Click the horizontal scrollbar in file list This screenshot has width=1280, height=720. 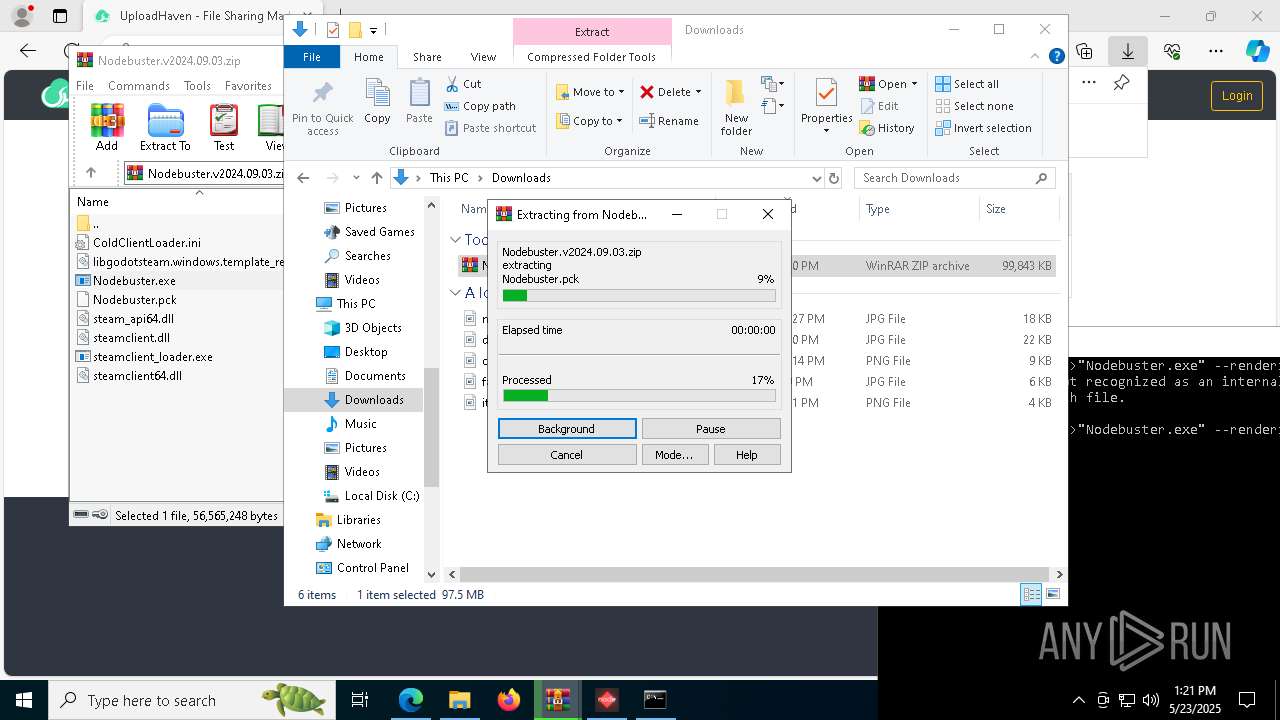point(754,575)
